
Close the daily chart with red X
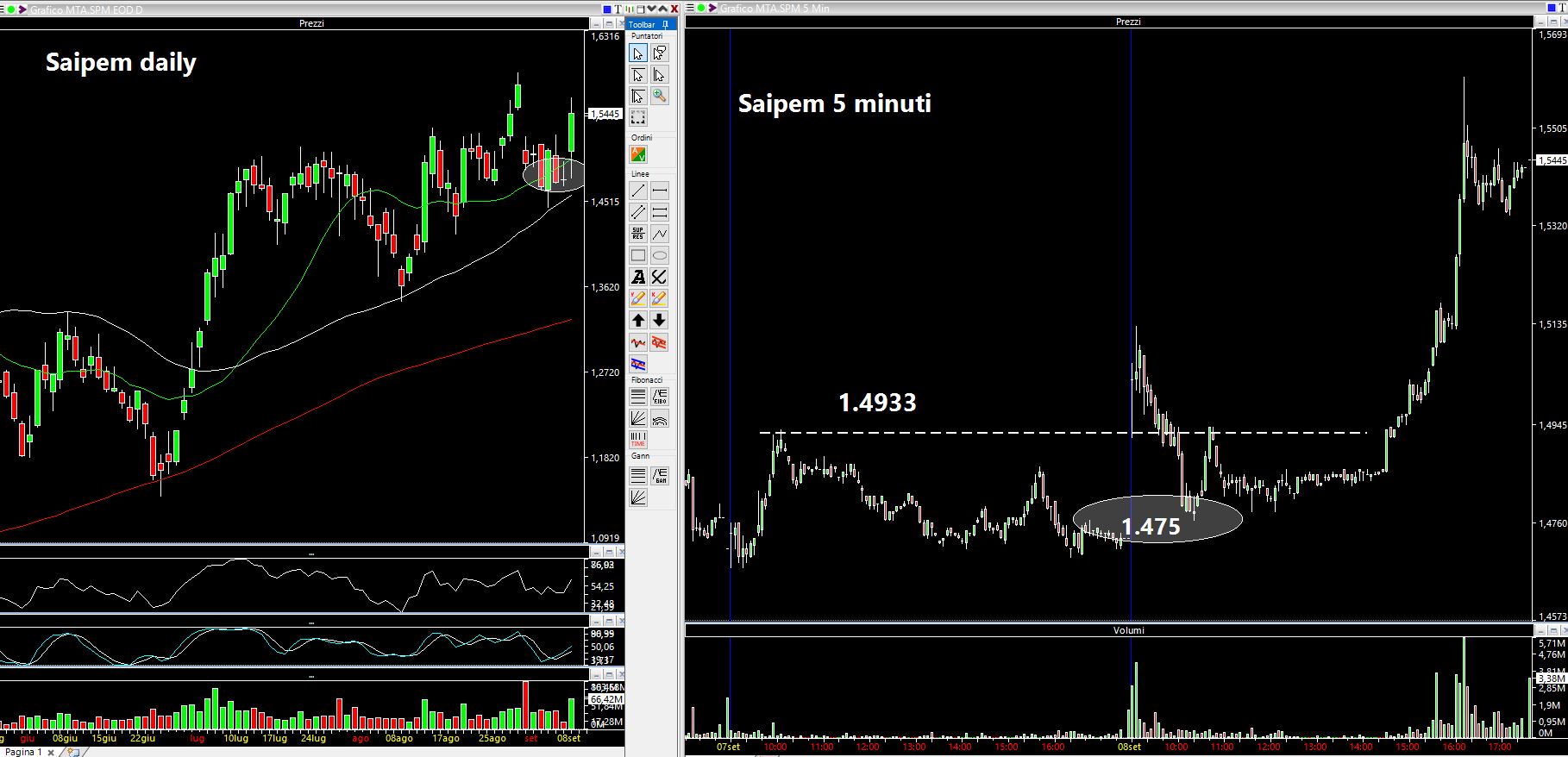(674, 9)
